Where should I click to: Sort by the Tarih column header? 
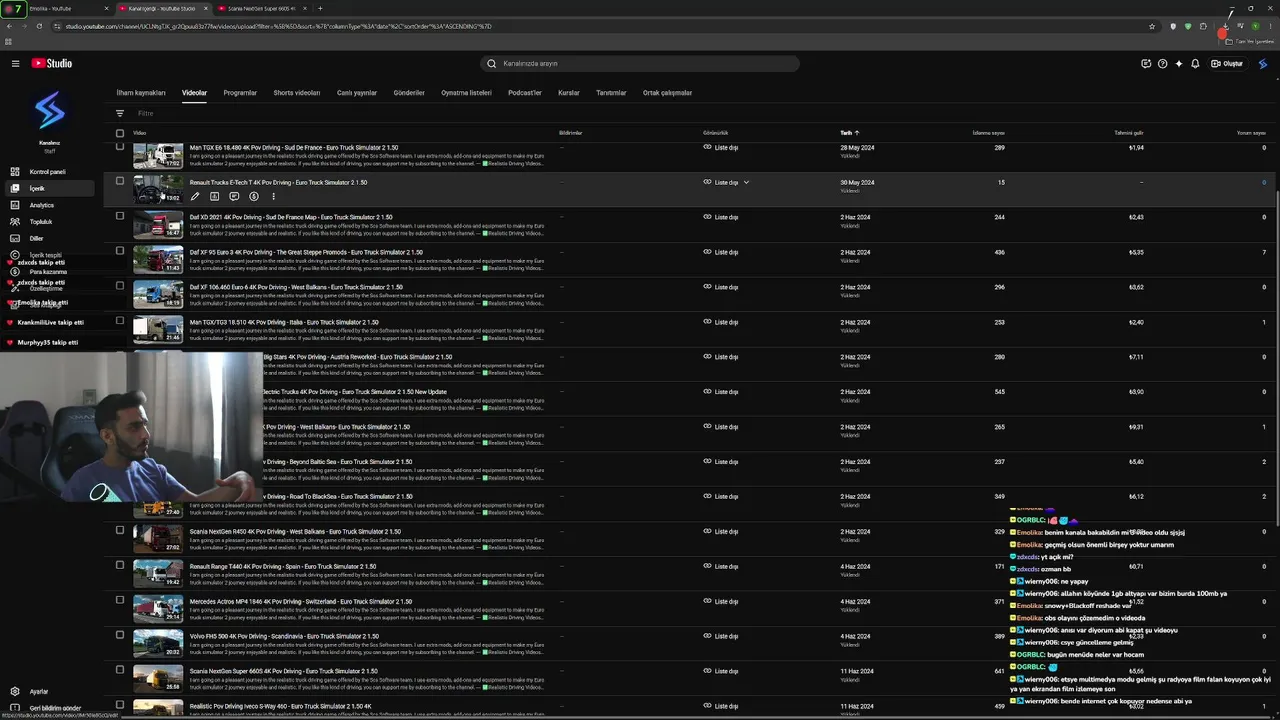849,133
